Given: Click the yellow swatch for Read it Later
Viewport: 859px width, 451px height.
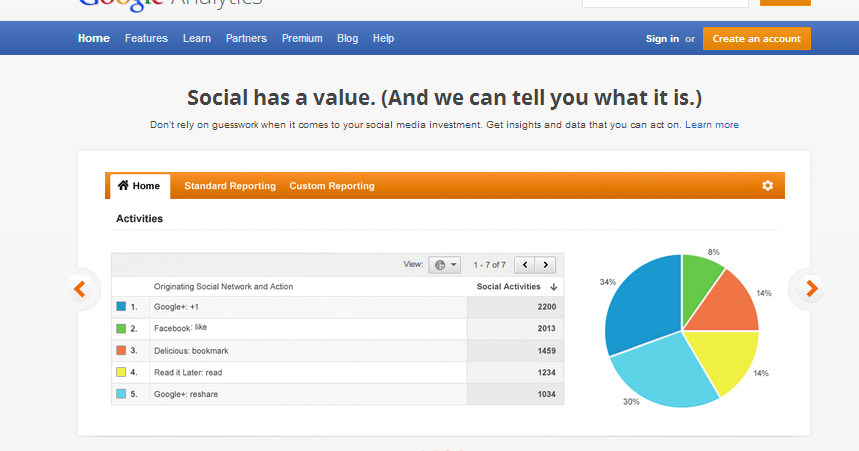Looking at the screenshot, I should [121, 372].
